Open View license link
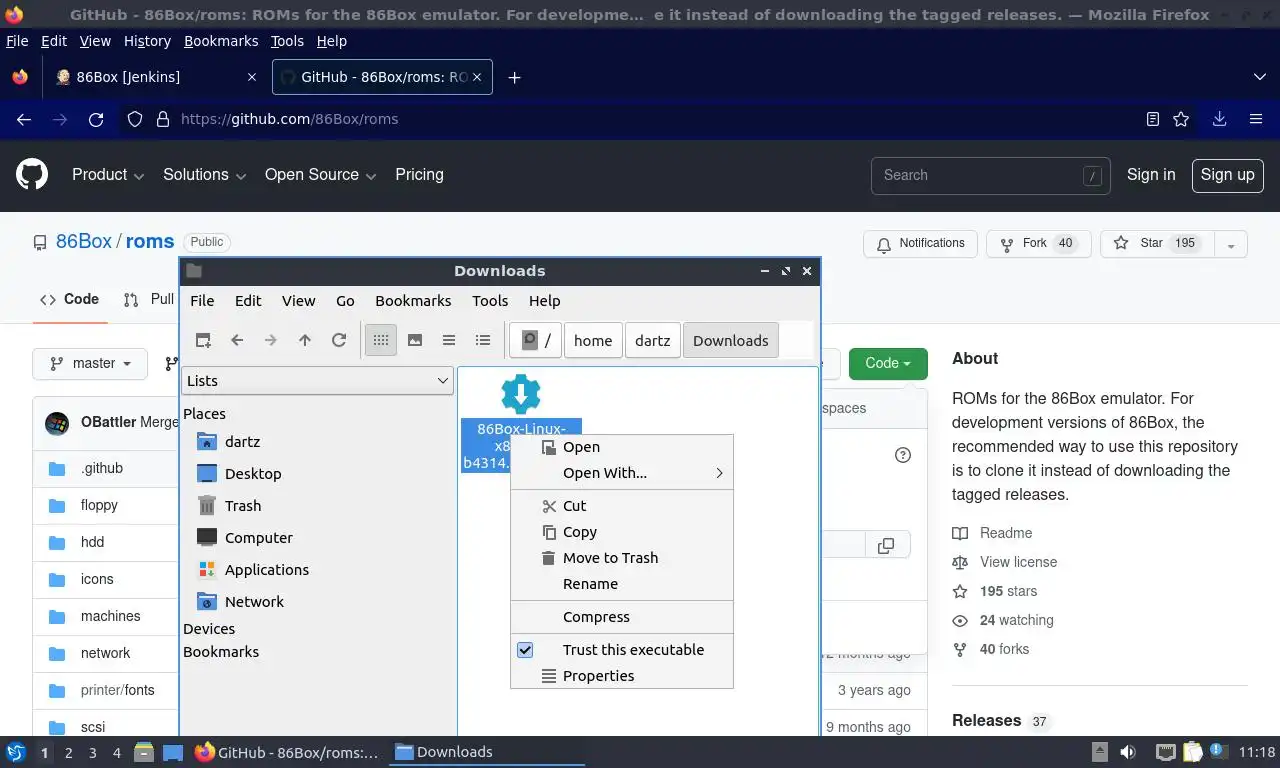Image resolution: width=1280 pixels, height=768 pixels. coord(1018,562)
